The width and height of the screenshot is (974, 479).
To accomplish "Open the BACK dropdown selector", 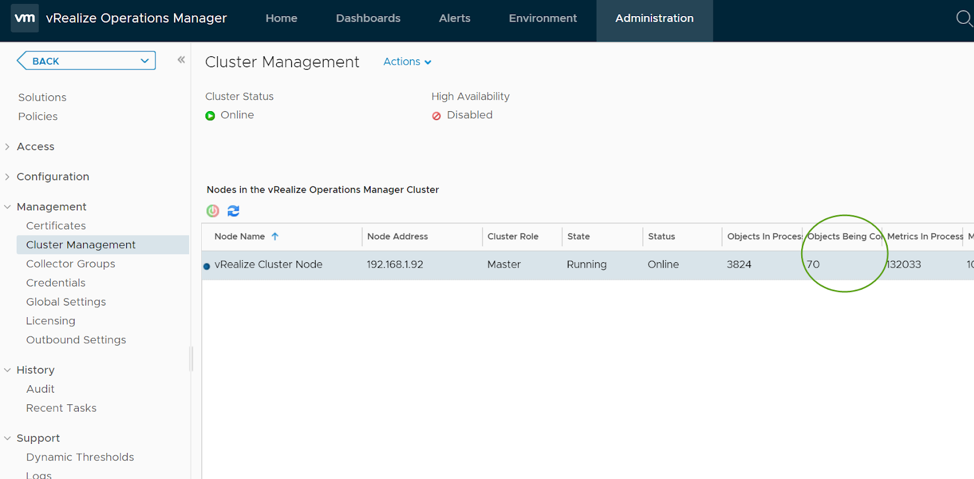I will tap(86, 61).
